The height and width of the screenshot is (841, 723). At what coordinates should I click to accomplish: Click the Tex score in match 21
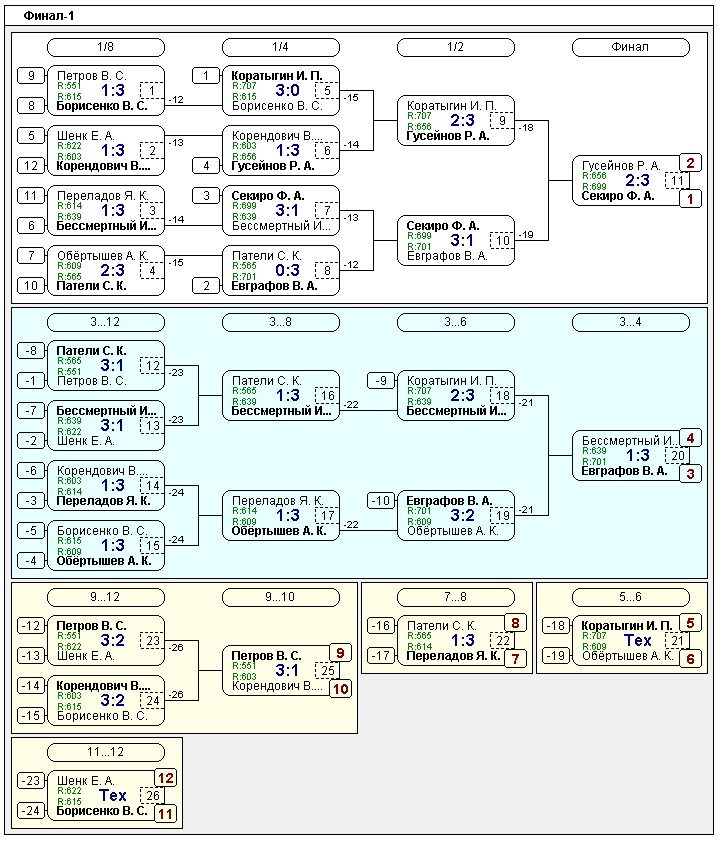637,641
